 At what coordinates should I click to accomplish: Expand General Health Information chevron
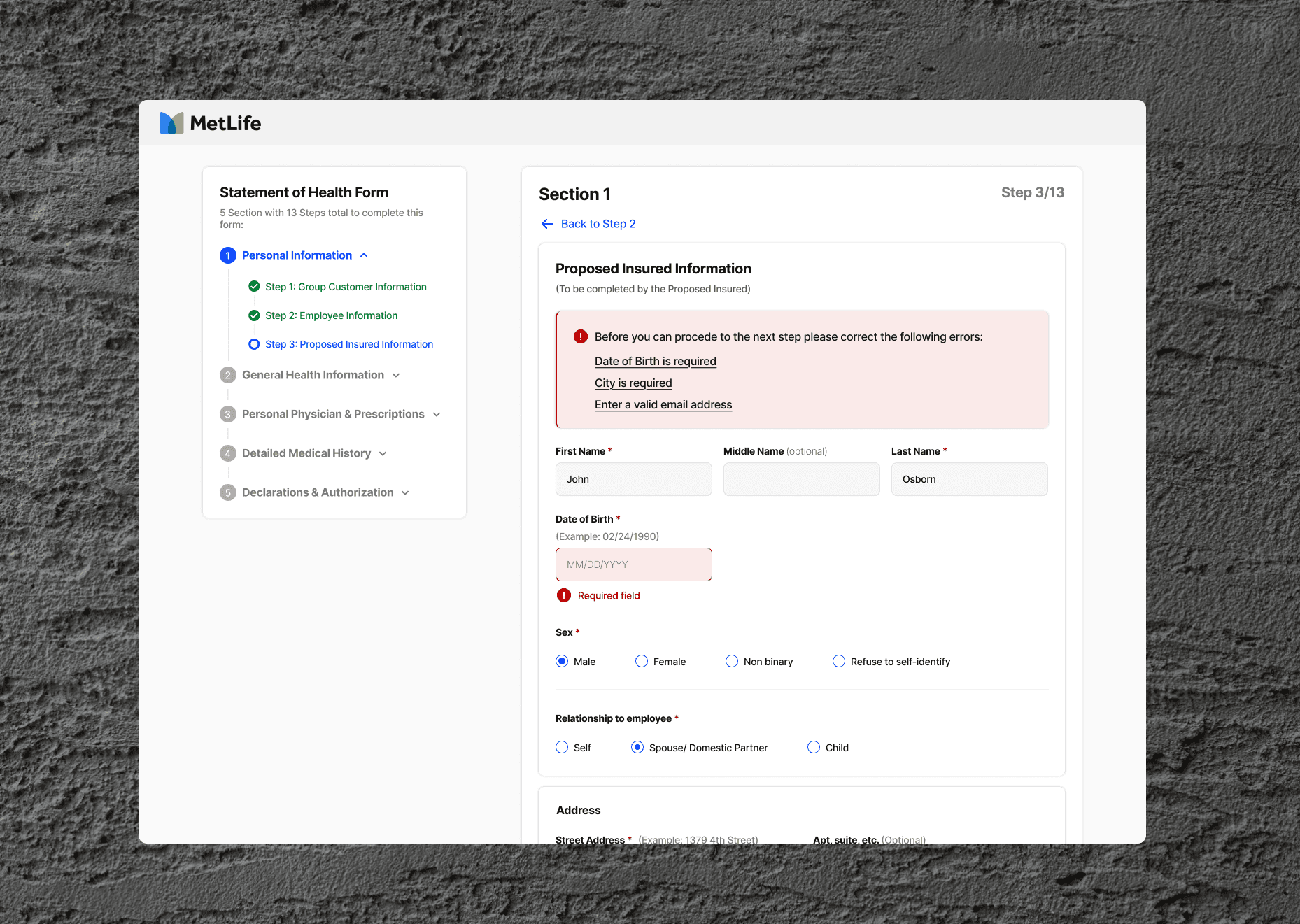point(396,376)
